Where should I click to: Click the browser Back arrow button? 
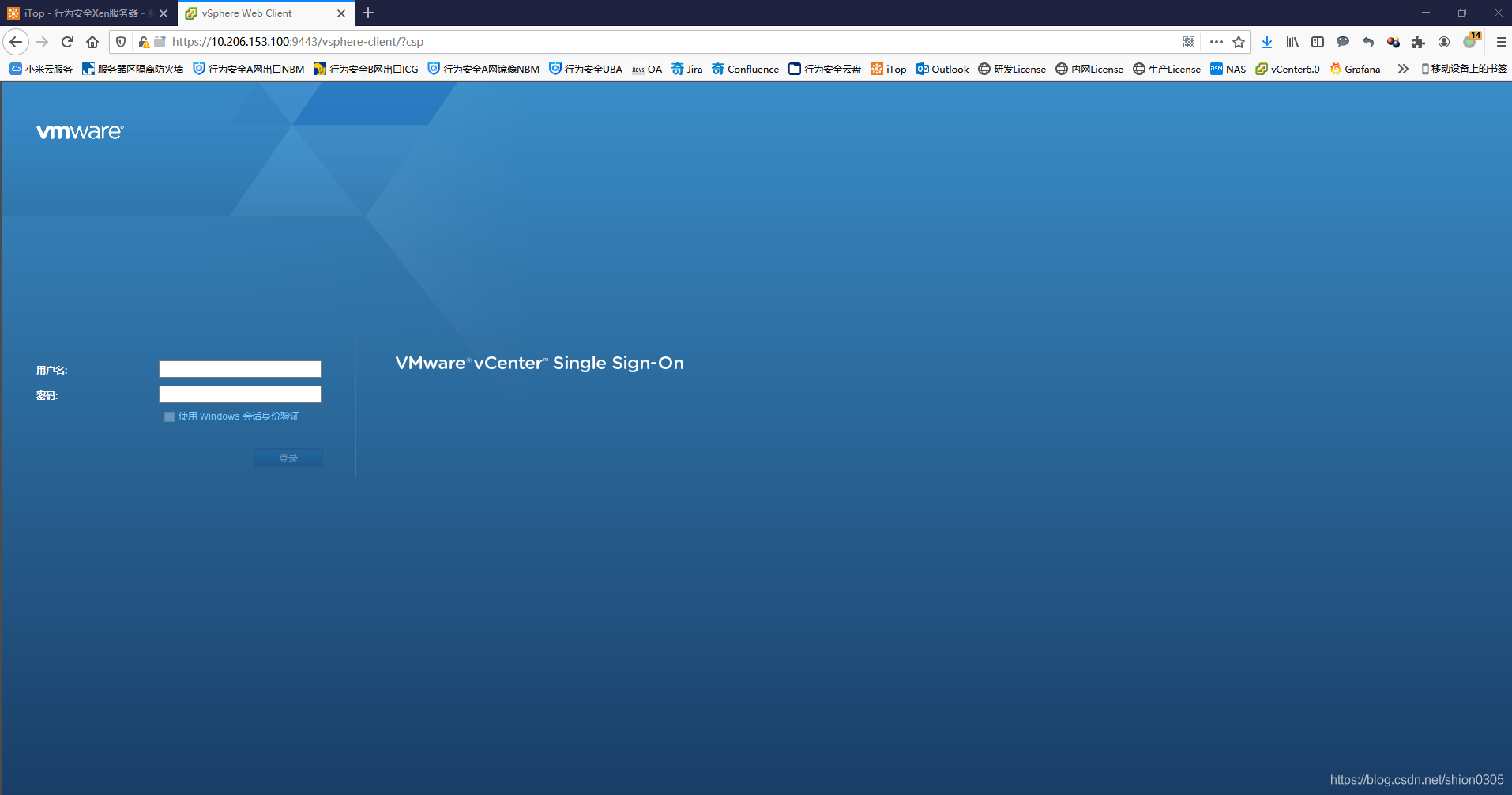(x=16, y=42)
